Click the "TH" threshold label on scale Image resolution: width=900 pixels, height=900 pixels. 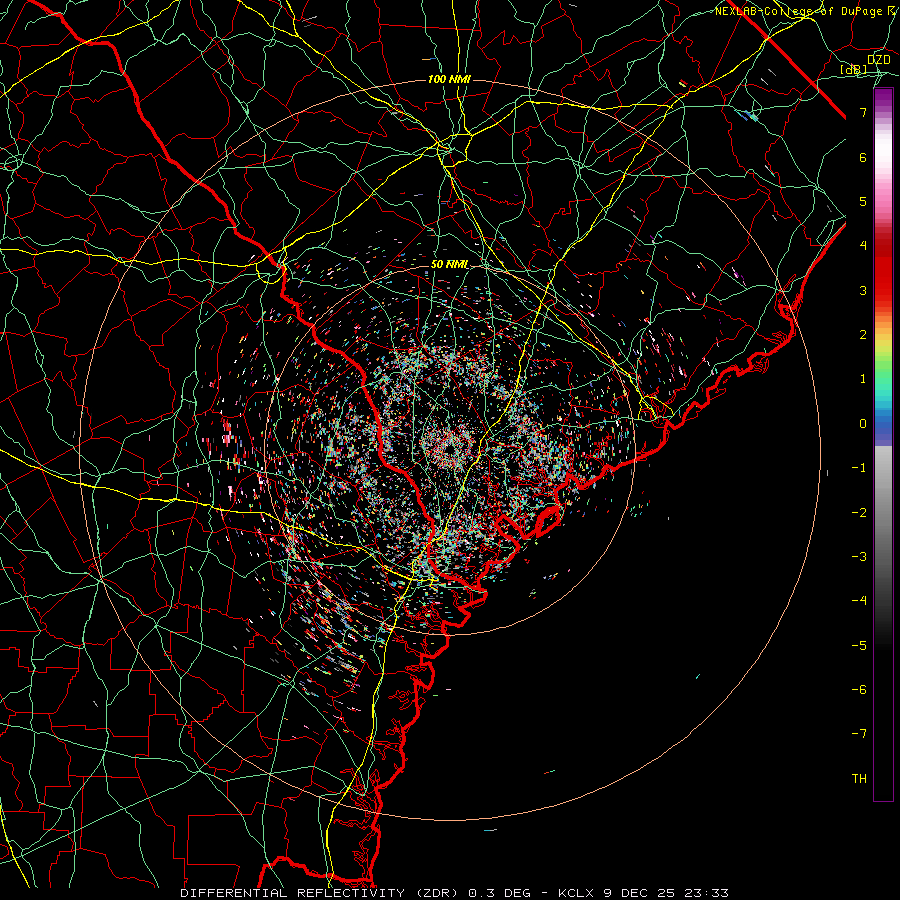click(x=859, y=779)
